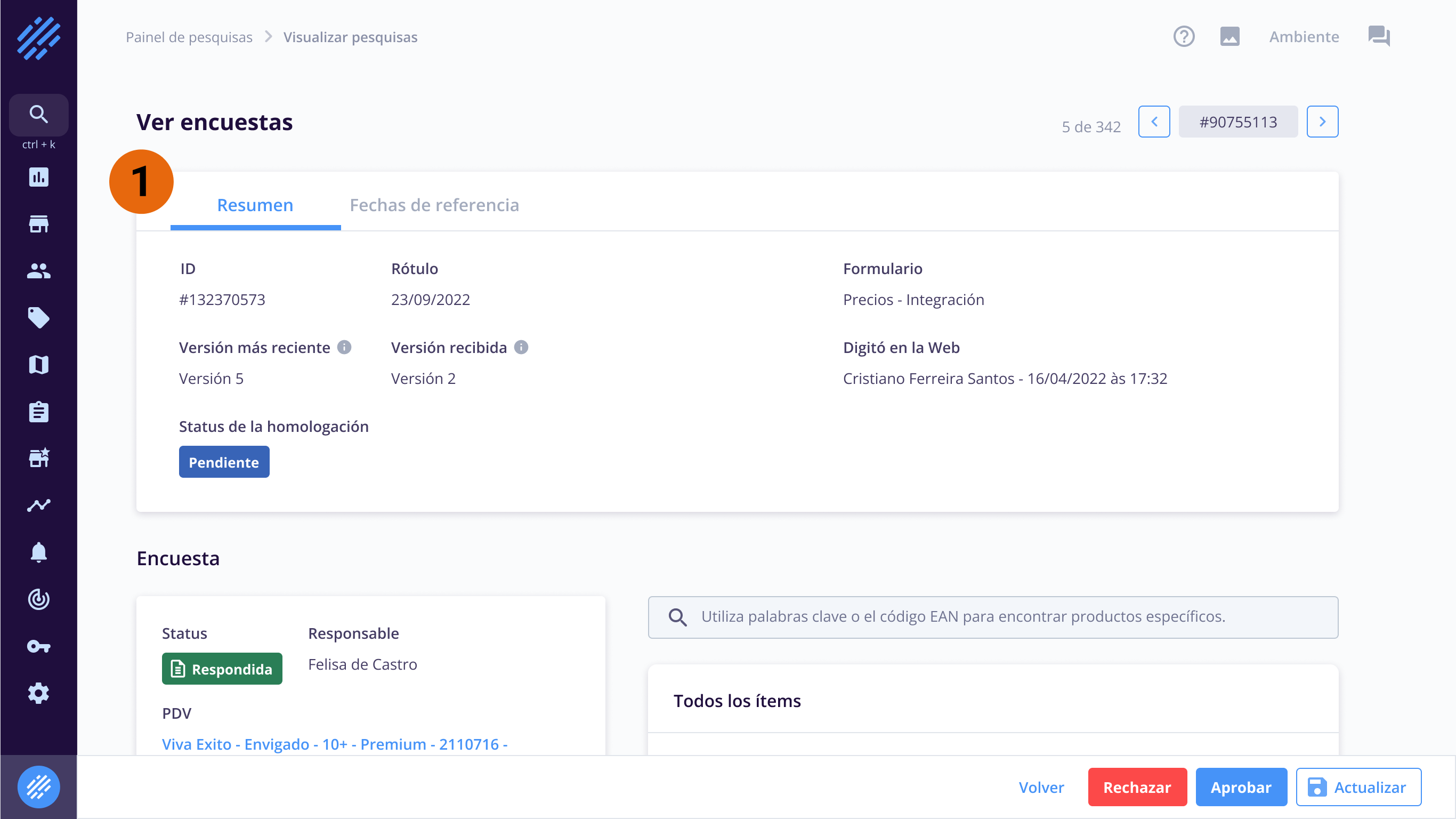The width and height of the screenshot is (1456, 819).
Task: Click the help question mark icon
Action: 1184,37
